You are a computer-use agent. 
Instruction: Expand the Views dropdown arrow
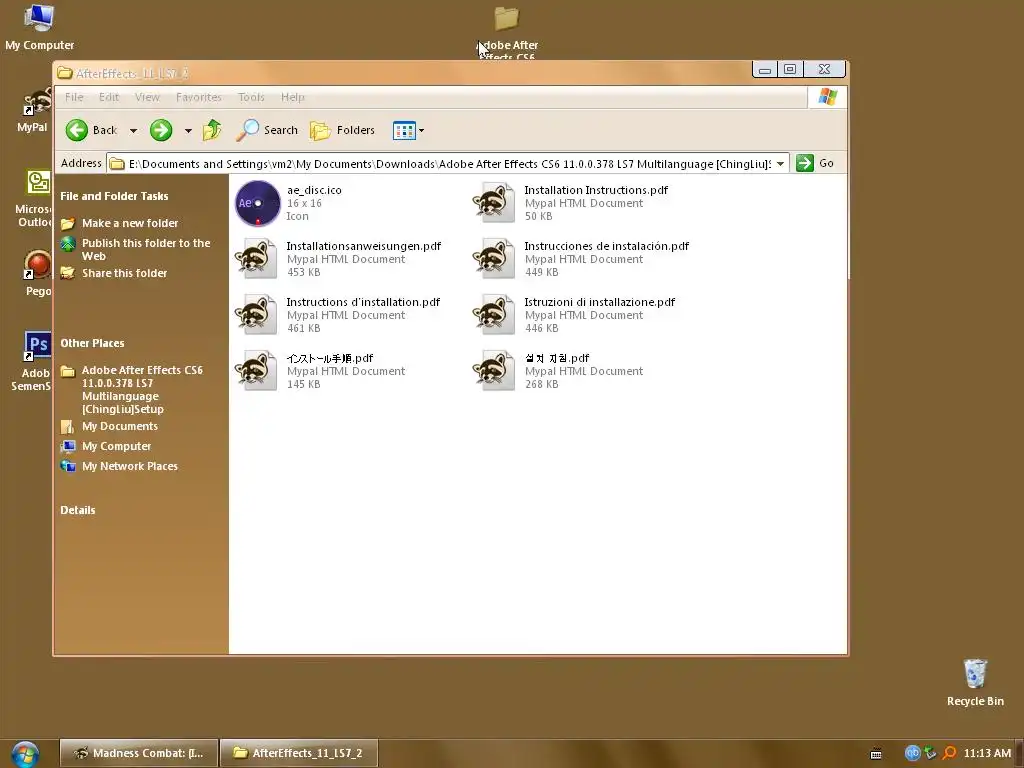tap(421, 131)
